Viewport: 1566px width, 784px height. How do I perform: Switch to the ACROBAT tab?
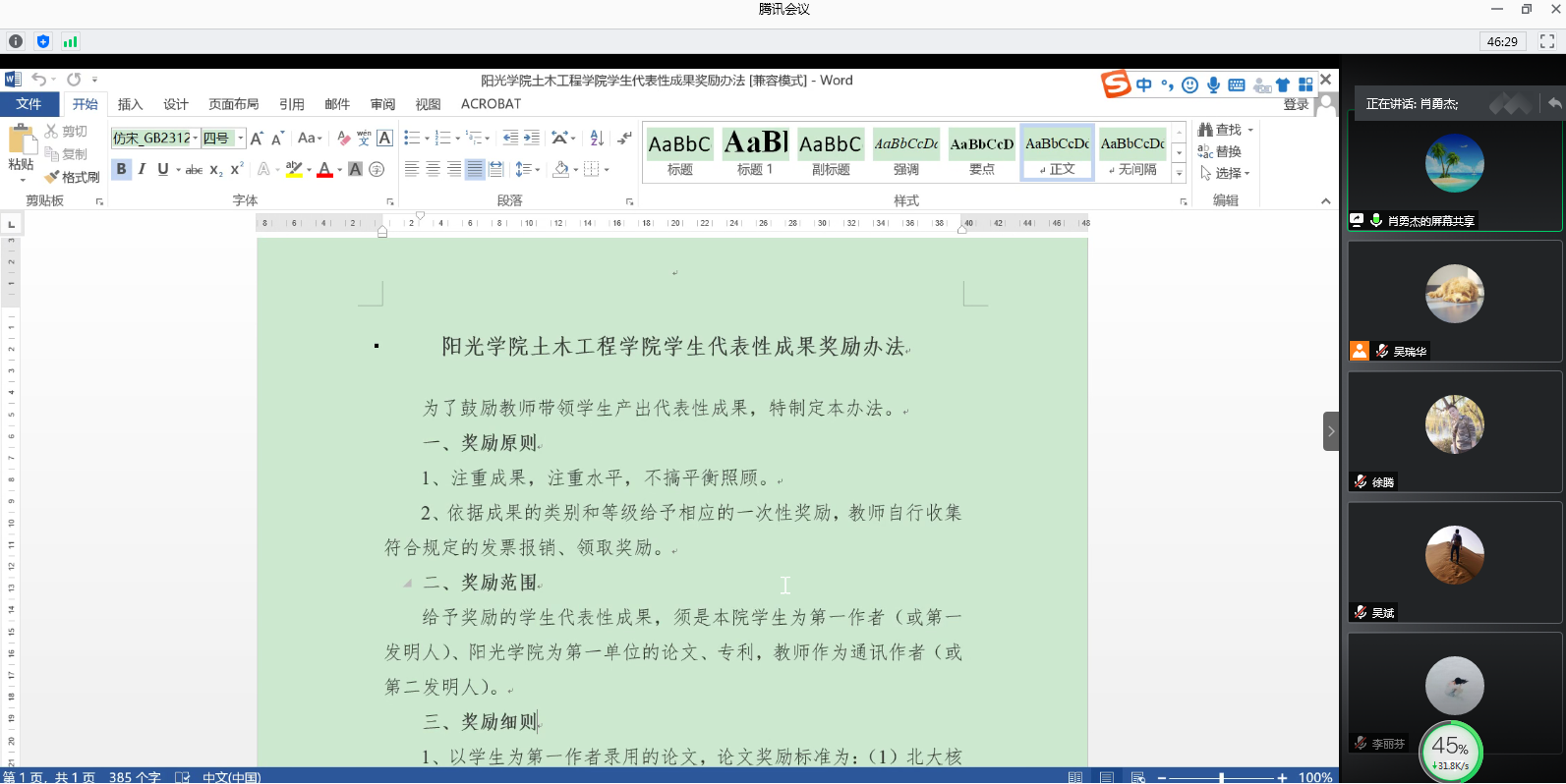491,104
